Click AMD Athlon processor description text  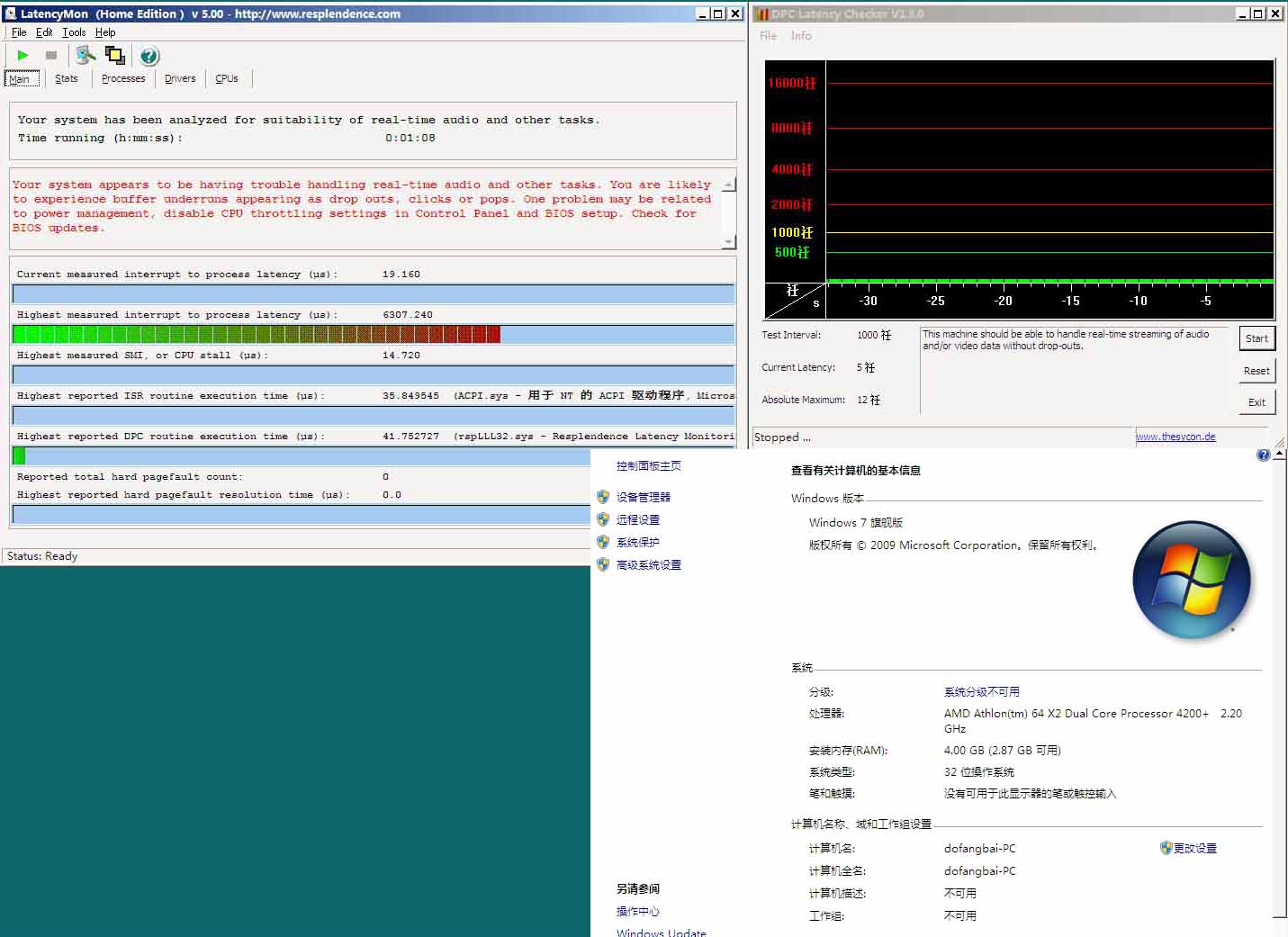click(1093, 721)
